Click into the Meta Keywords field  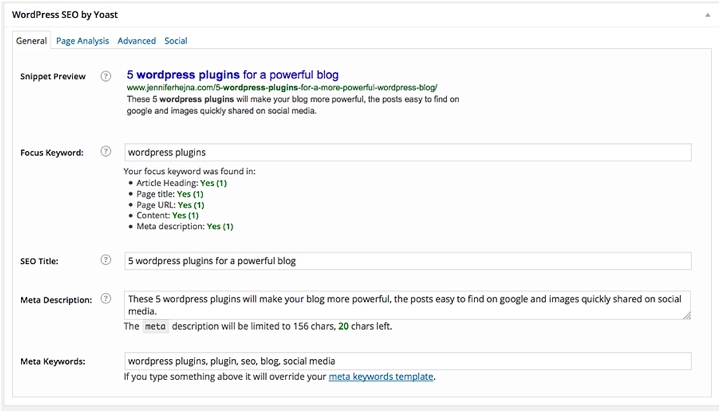[x=408, y=361]
